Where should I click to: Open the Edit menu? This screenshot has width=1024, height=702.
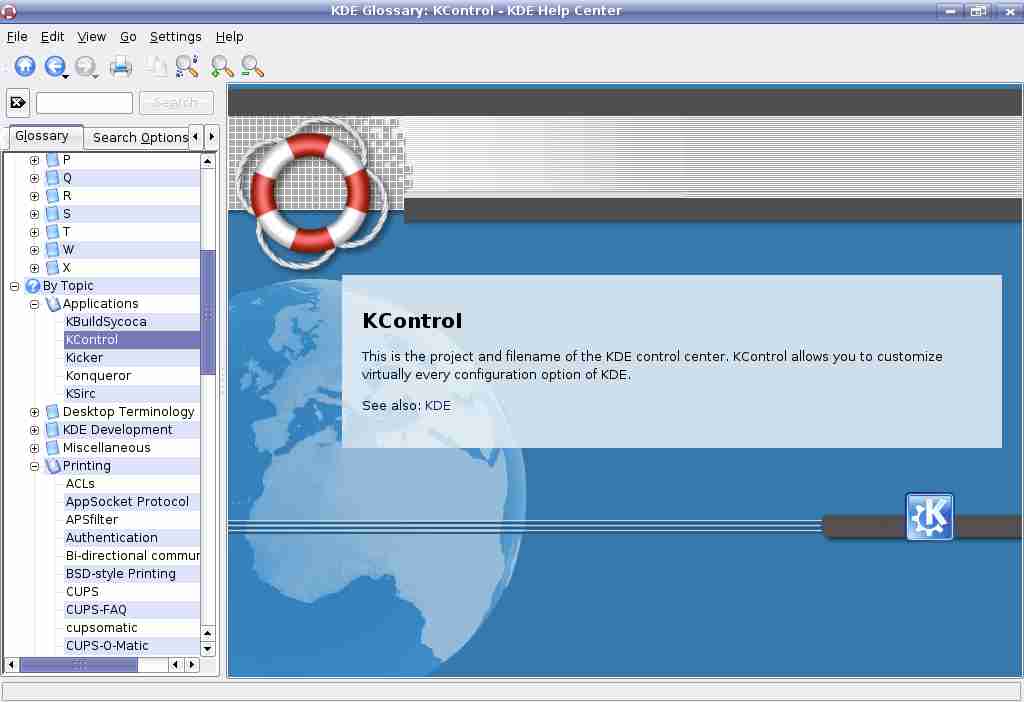[x=52, y=37]
